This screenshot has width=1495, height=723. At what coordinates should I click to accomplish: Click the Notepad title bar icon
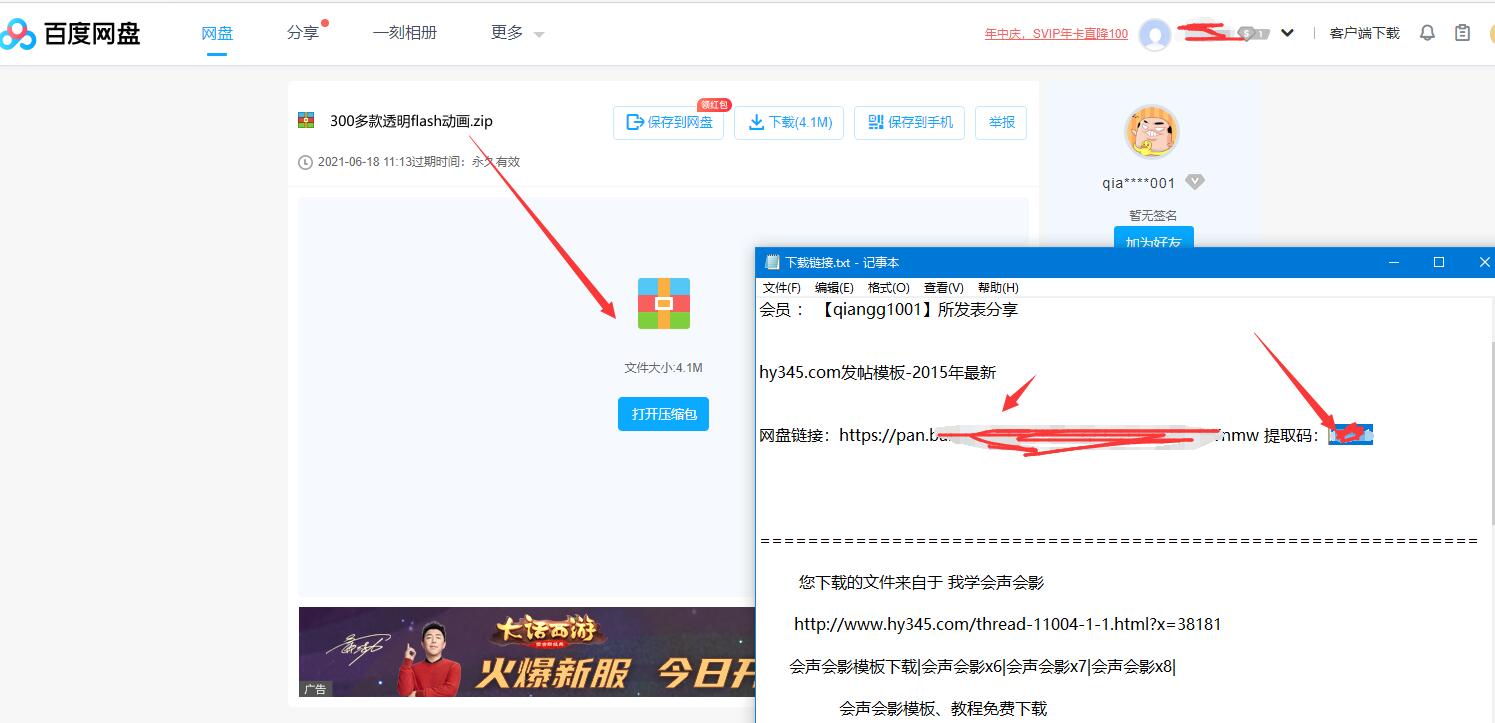pyautogui.click(x=772, y=262)
